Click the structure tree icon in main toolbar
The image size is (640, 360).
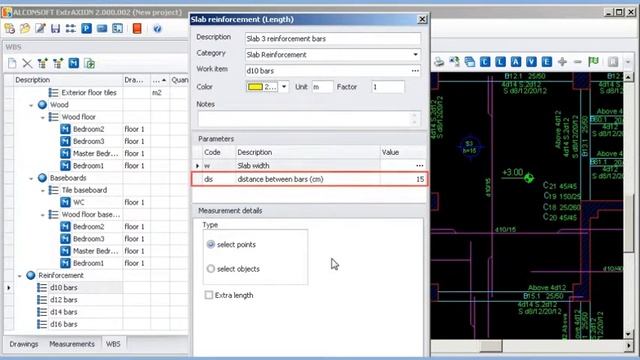pos(71,29)
